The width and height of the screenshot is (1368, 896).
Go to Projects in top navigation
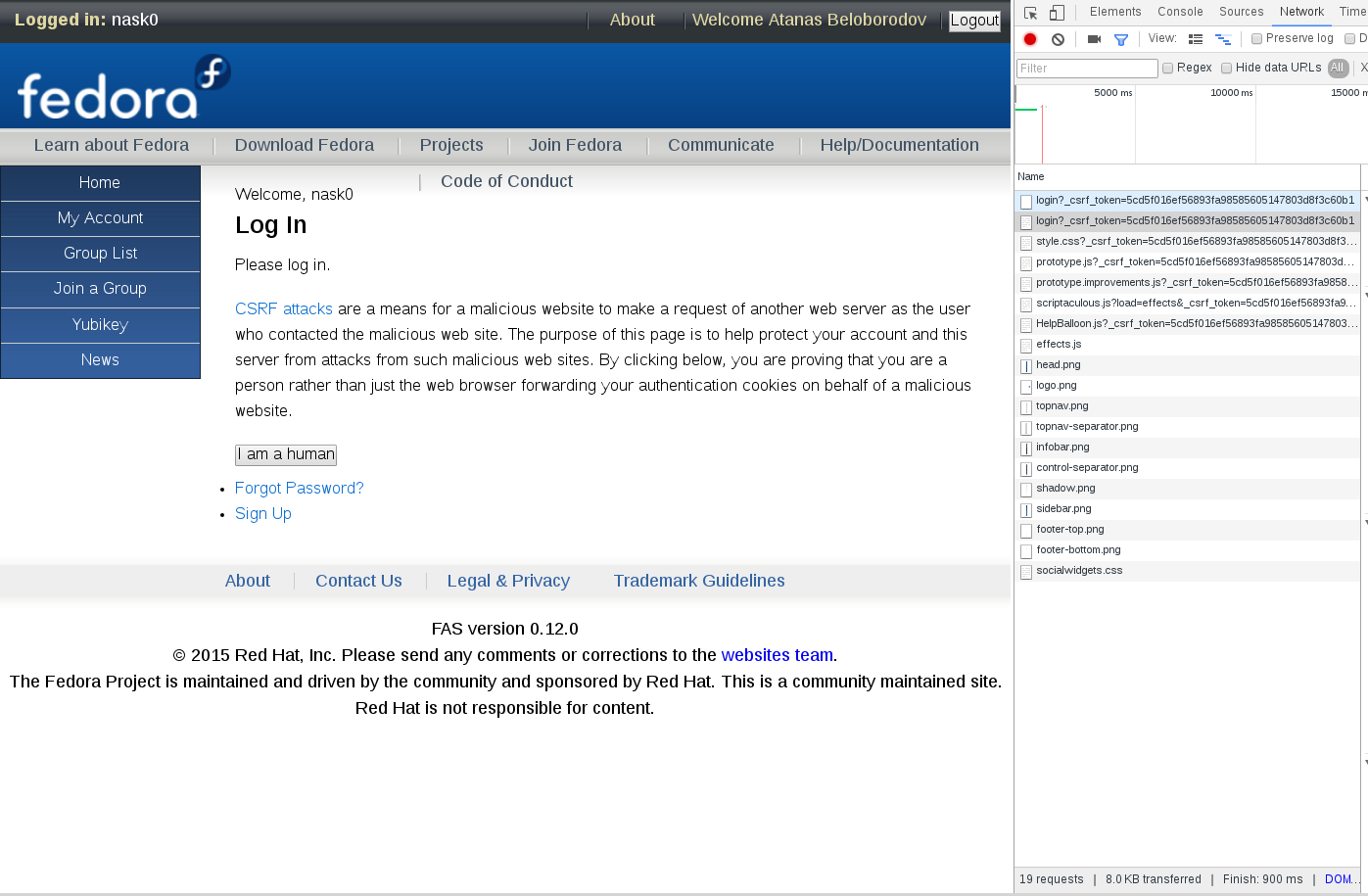pyautogui.click(x=451, y=145)
